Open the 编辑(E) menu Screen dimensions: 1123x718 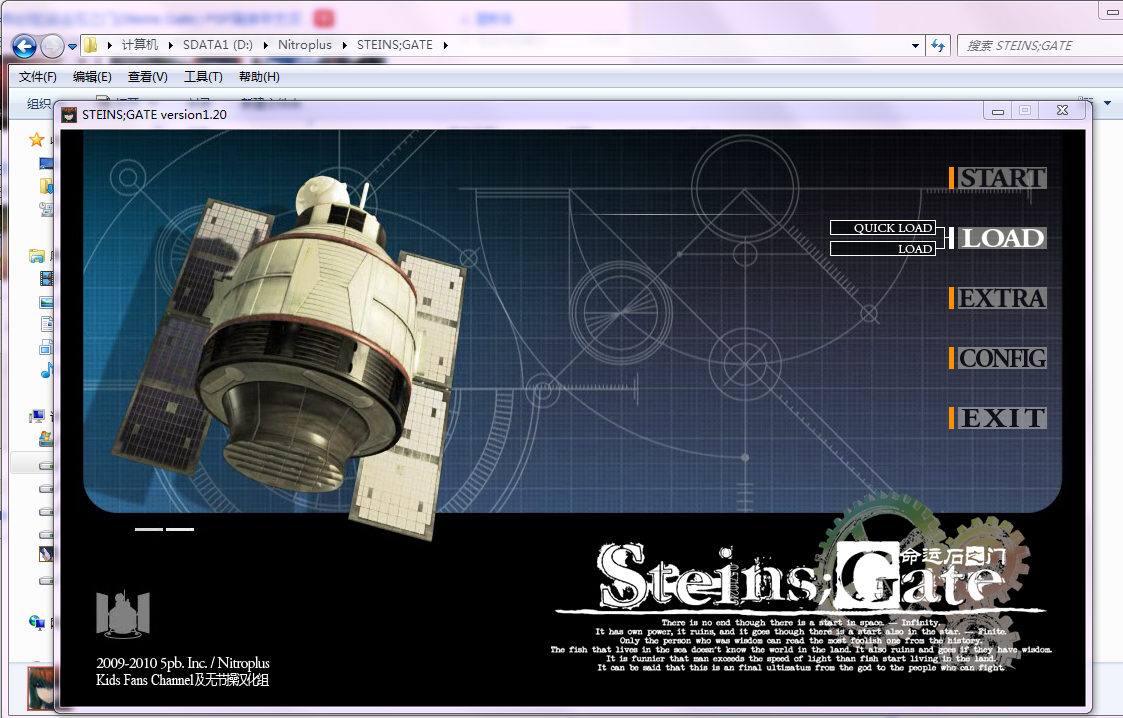point(92,77)
